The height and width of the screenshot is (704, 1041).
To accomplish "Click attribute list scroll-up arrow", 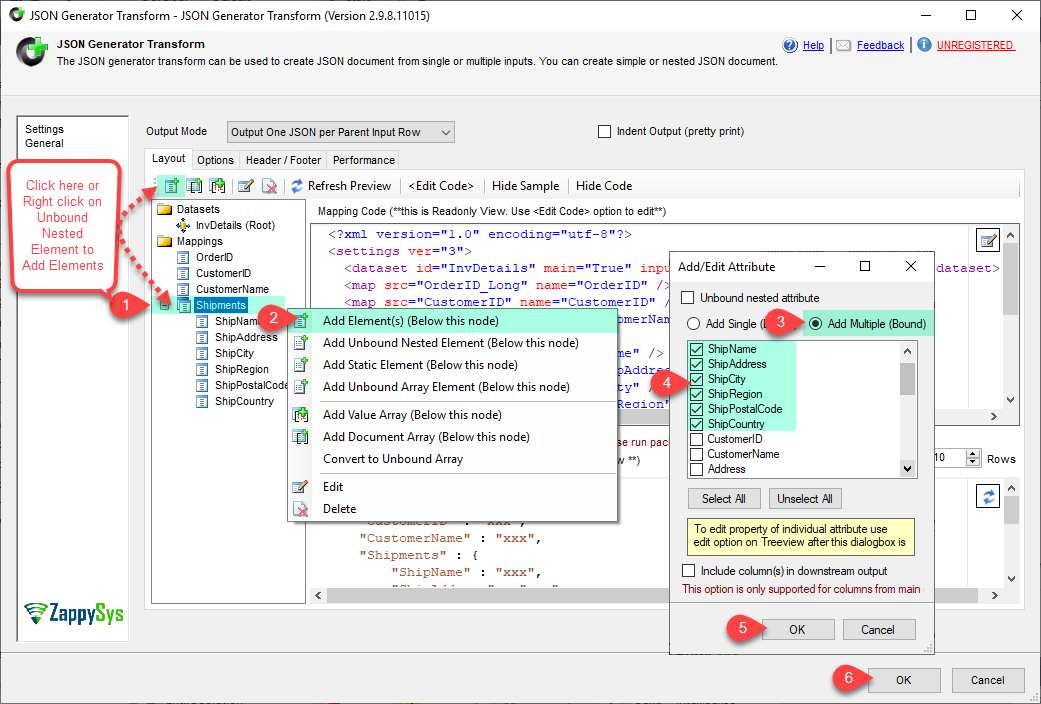I will click(908, 350).
